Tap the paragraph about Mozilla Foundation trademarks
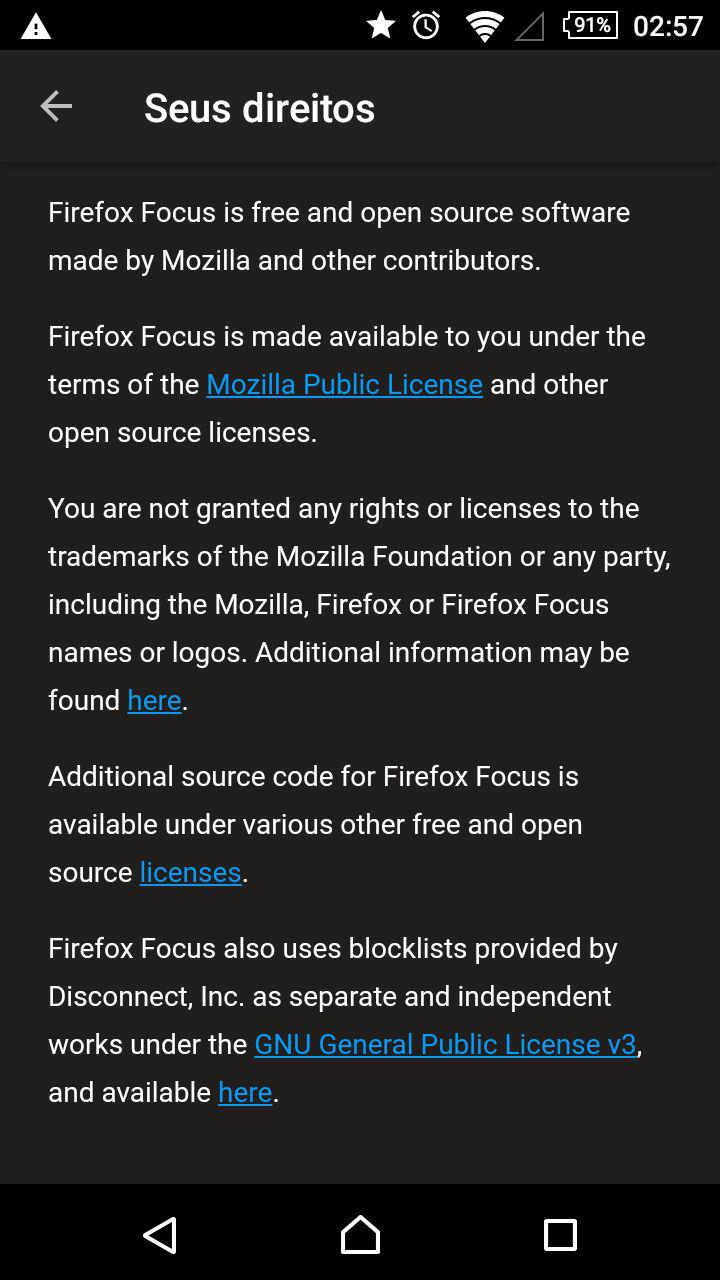This screenshot has height=1280, width=720. point(359,605)
